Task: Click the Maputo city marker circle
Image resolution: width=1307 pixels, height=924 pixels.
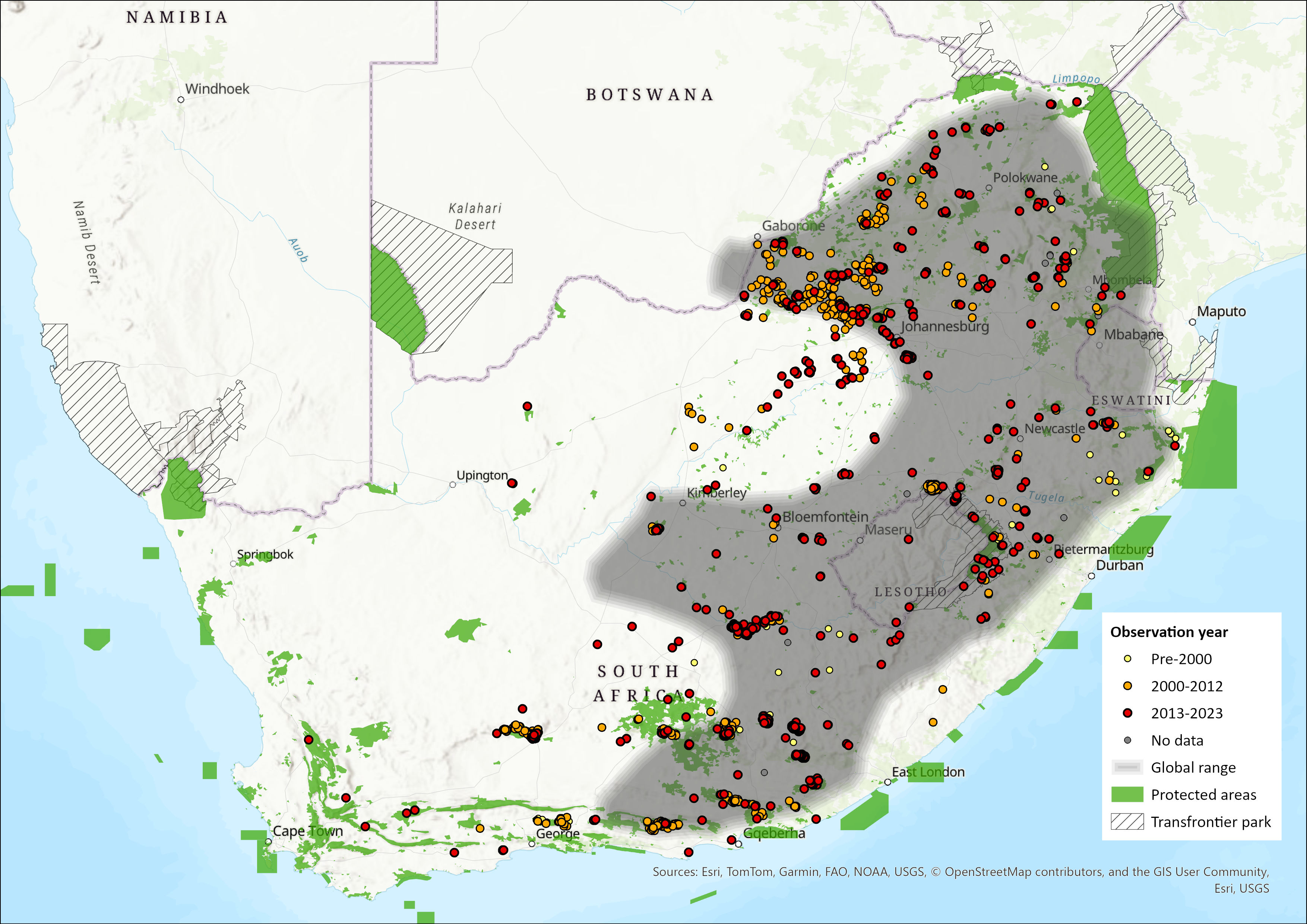Action: 1193,322
